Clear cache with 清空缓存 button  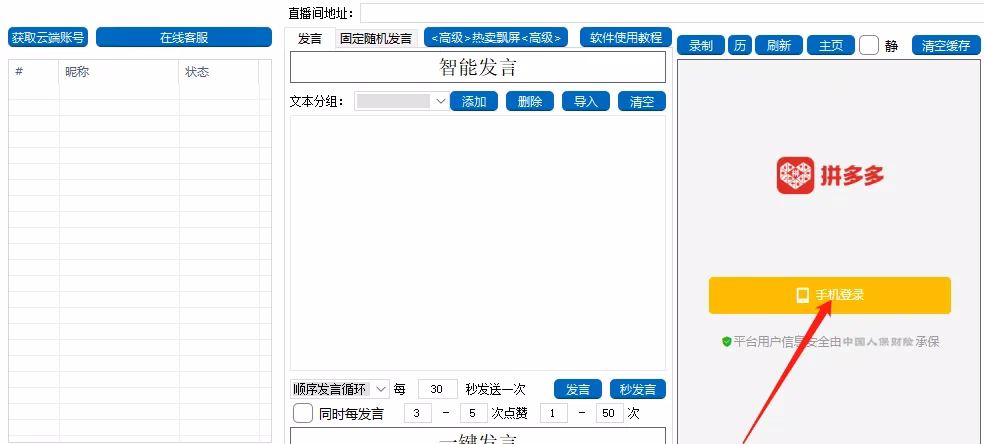(945, 45)
